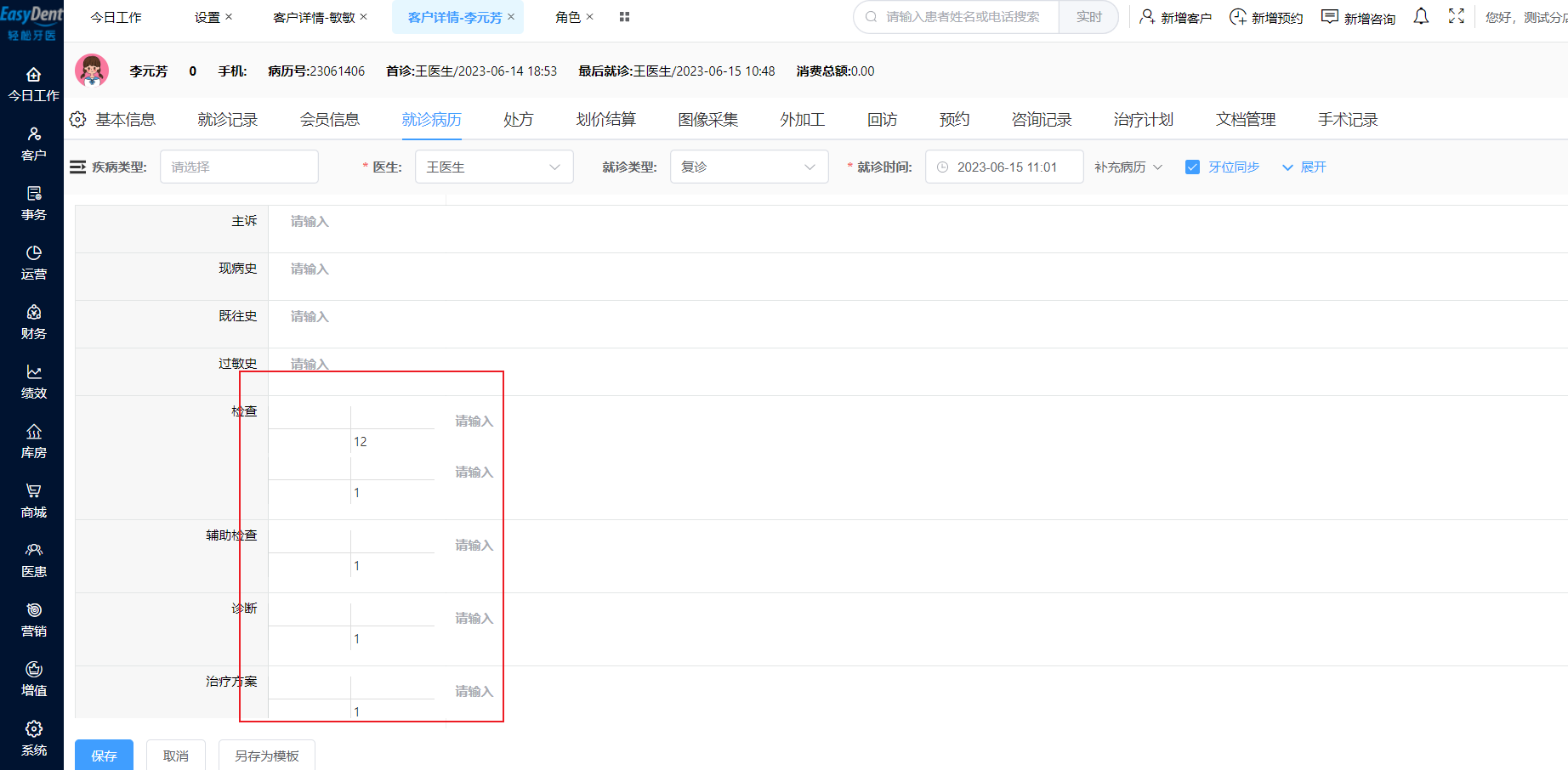
Task: Click tooth position 12 in 检查
Action: [x=361, y=442]
